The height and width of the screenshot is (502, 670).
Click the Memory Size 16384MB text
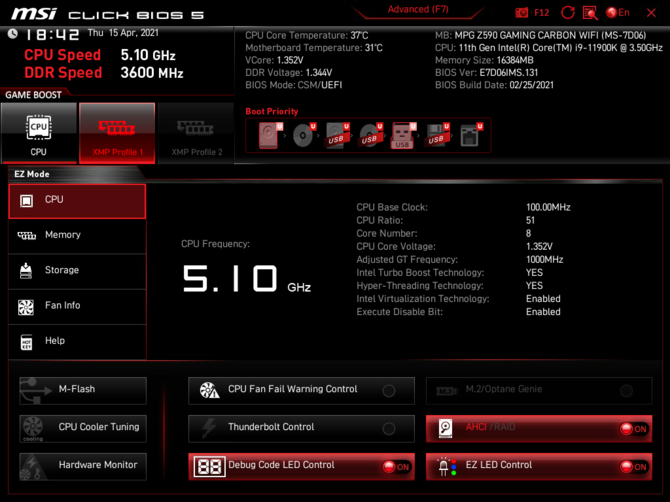click(484, 60)
